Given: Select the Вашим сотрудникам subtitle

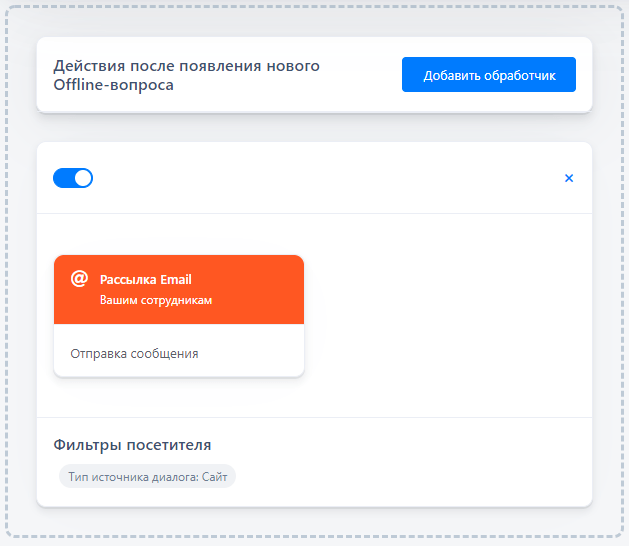Looking at the screenshot, I should (156, 300).
